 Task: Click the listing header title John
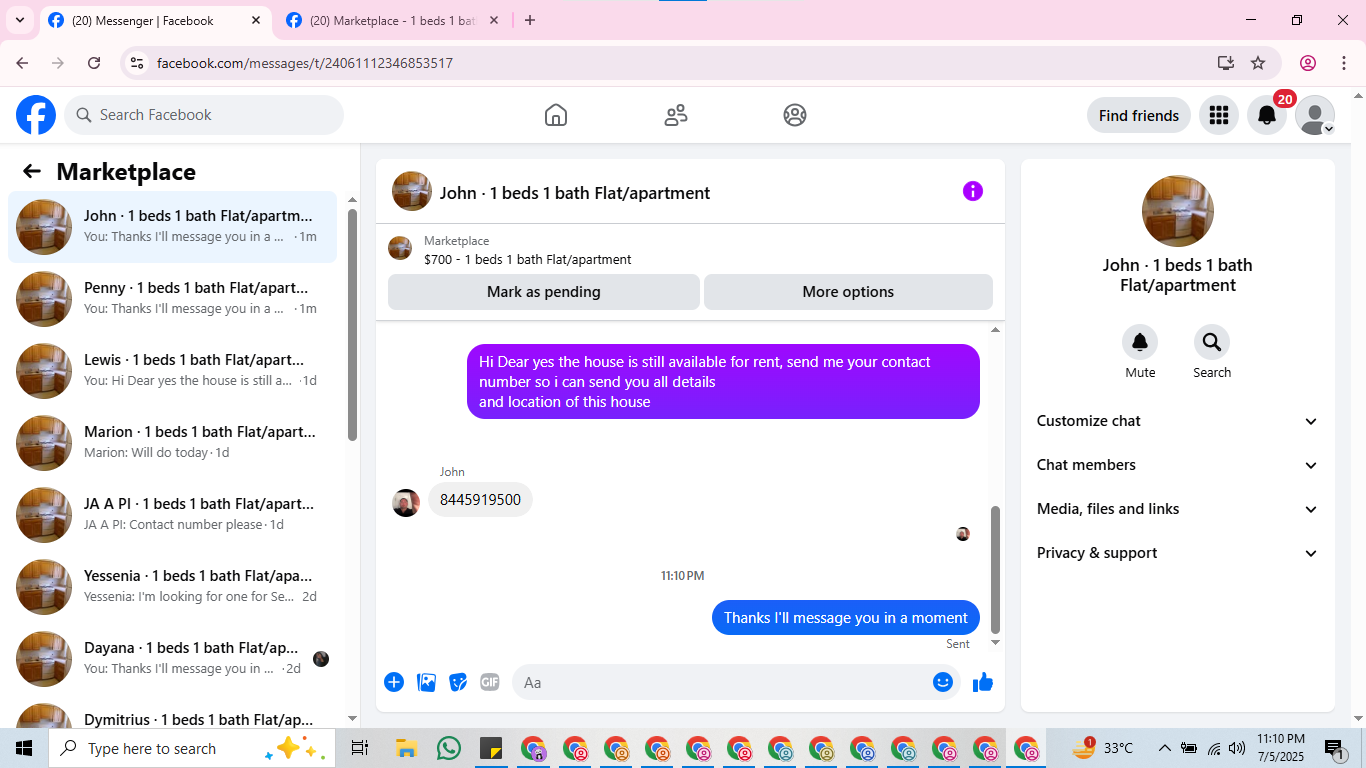click(x=575, y=193)
